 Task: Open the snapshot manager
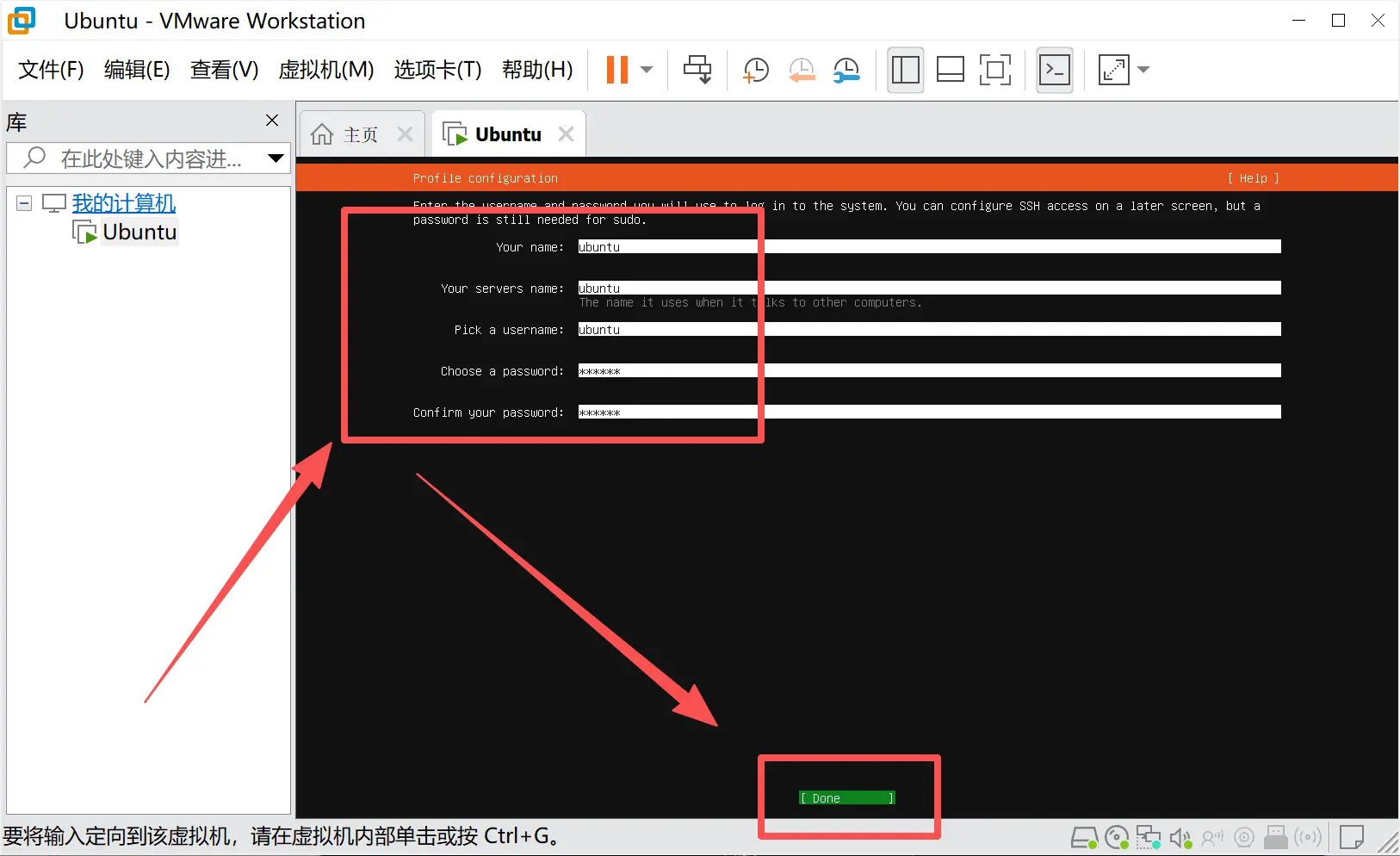tap(846, 70)
